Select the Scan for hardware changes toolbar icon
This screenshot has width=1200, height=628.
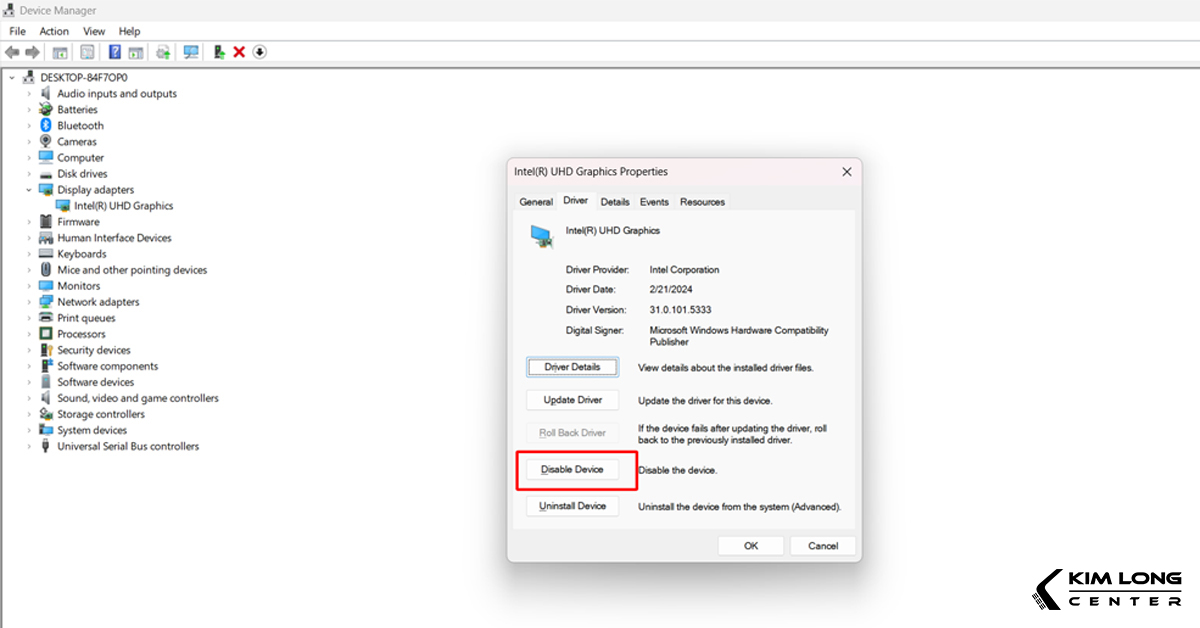coord(191,52)
